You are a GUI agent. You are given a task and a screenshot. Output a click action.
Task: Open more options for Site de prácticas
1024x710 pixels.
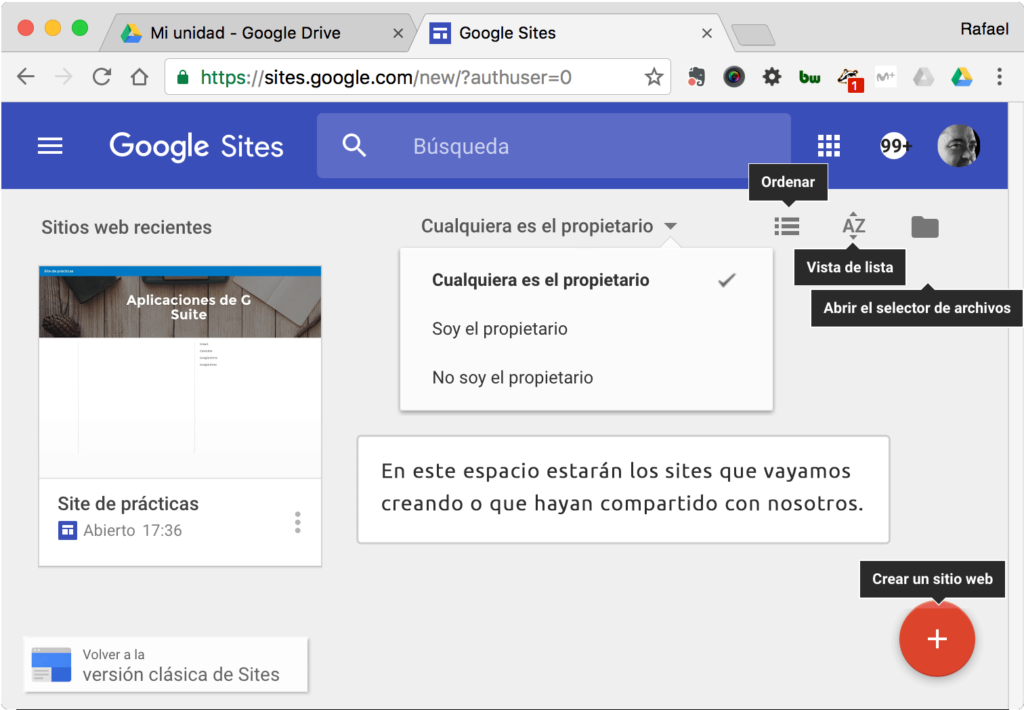[x=297, y=522]
